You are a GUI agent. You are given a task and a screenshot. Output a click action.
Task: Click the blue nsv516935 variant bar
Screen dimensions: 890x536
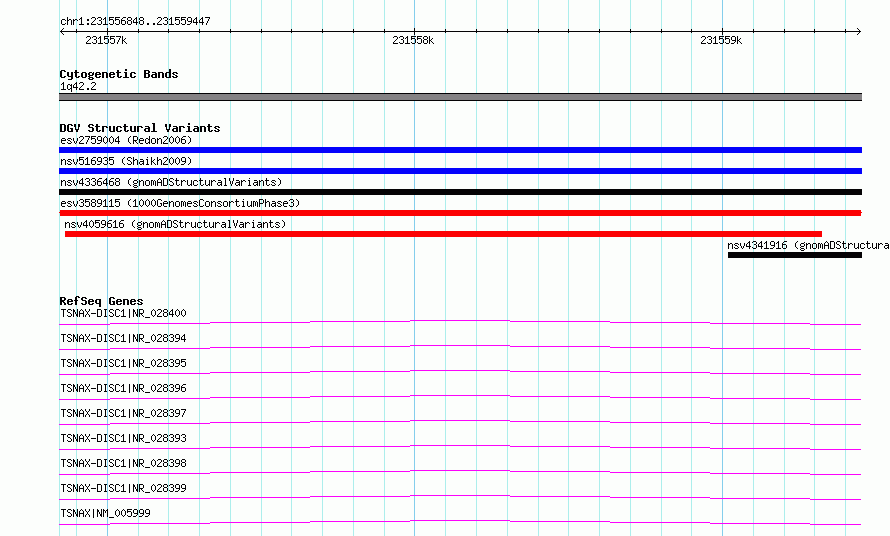460,171
